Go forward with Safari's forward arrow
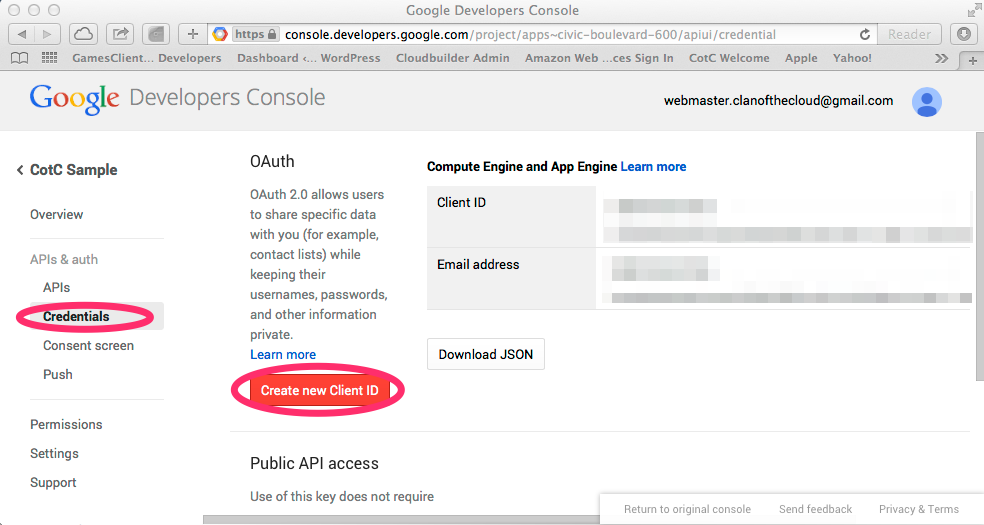Screen dimensions: 984x525 coord(47,34)
